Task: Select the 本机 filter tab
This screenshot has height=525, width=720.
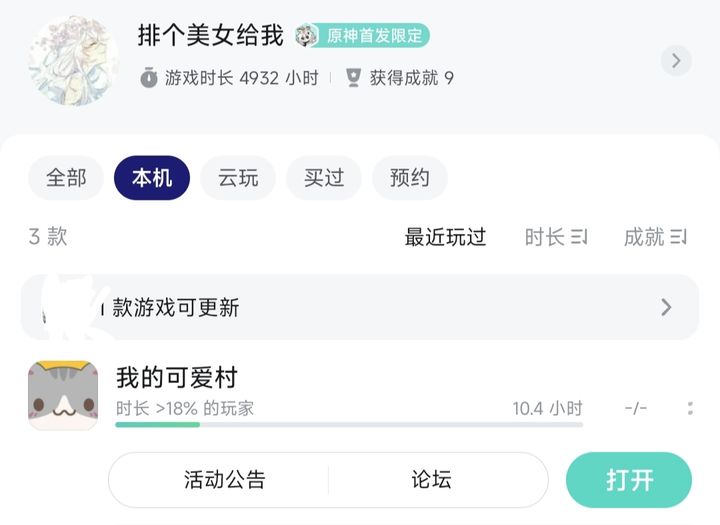Action: (x=152, y=178)
